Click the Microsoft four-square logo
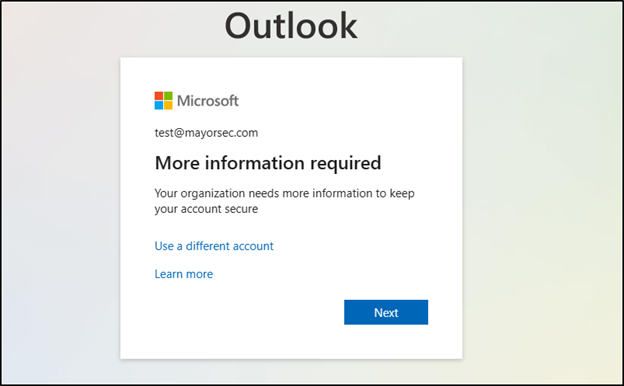The height and width of the screenshot is (386, 624). [164, 101]
